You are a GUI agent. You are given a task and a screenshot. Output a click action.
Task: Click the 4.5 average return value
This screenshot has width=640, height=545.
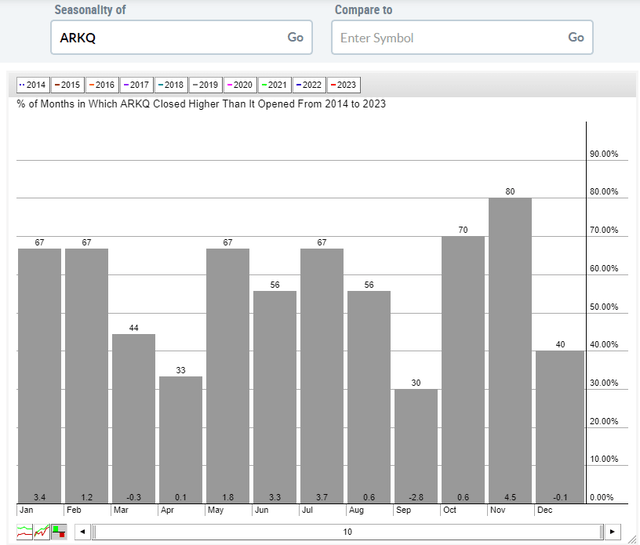coord(510,497)
